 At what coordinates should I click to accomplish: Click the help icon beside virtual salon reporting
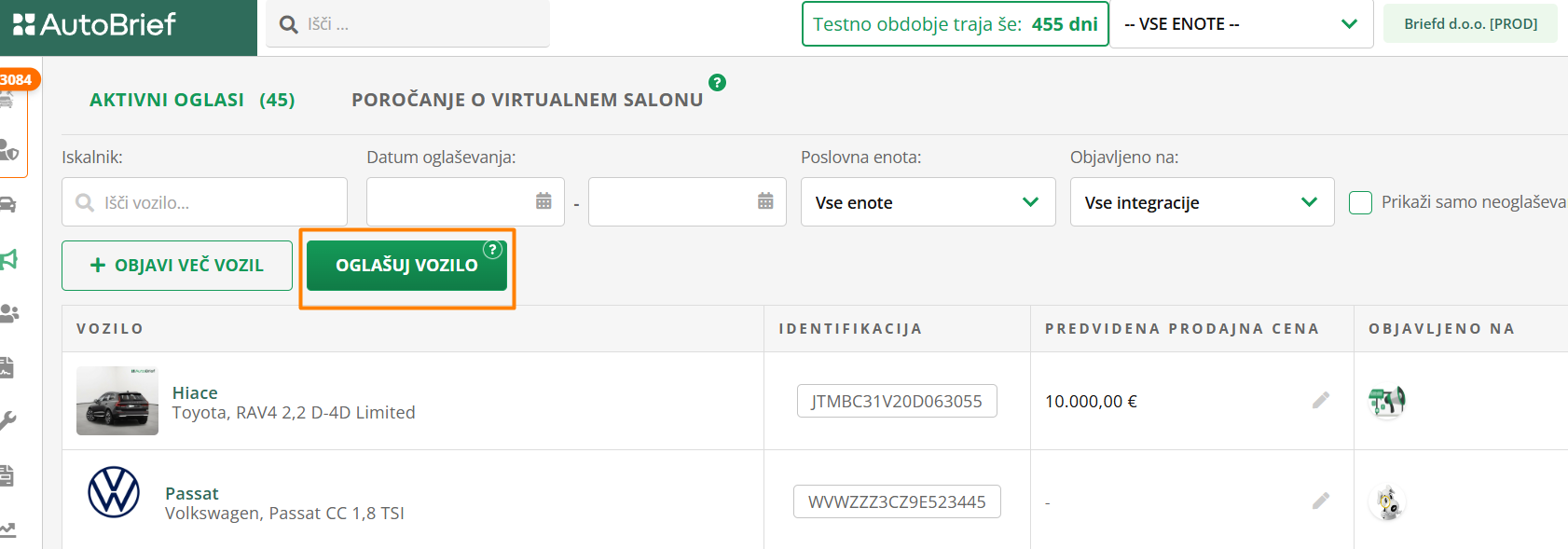(717, 83)
